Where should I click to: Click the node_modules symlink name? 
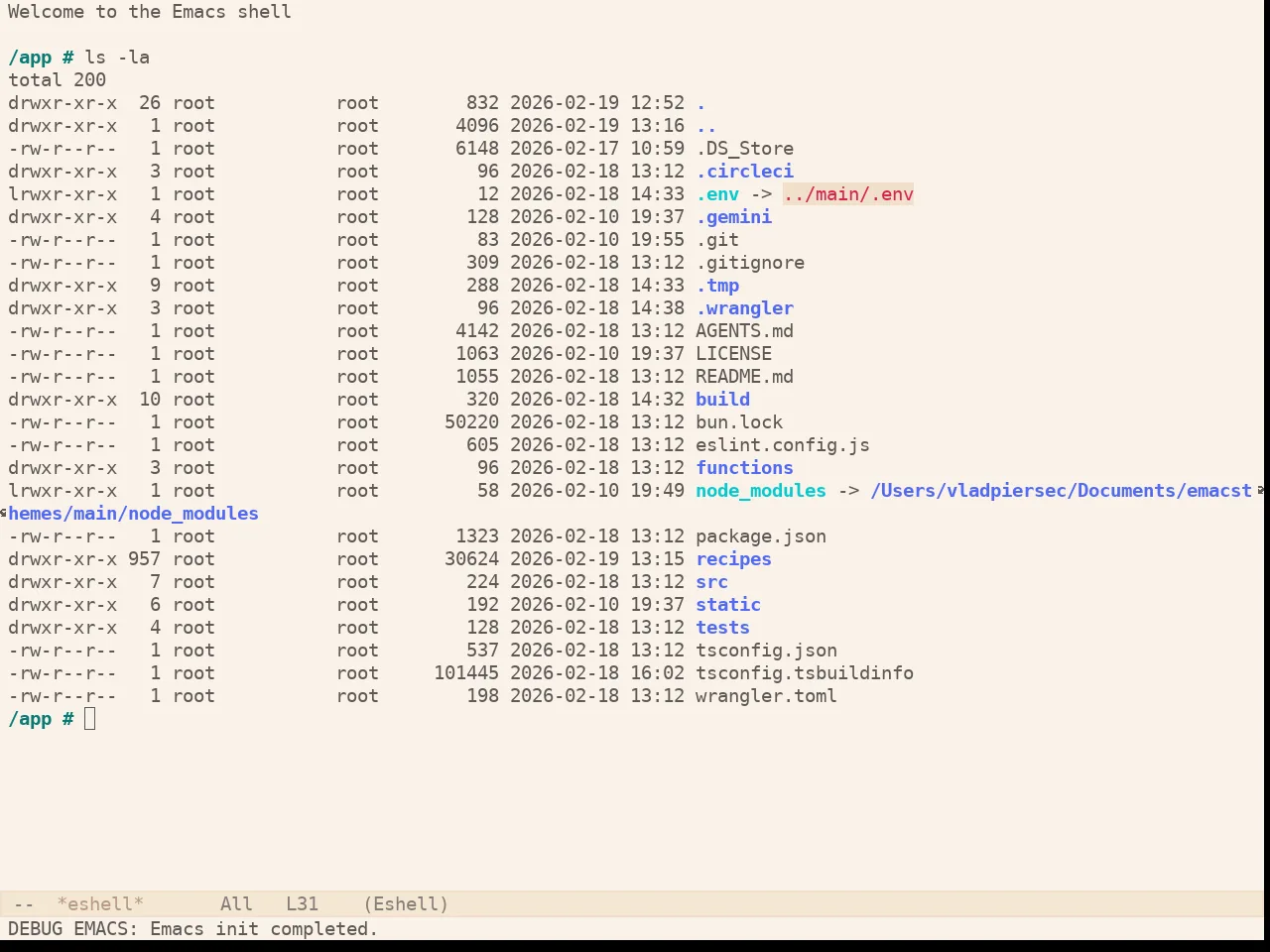click(x=761, y=491)
